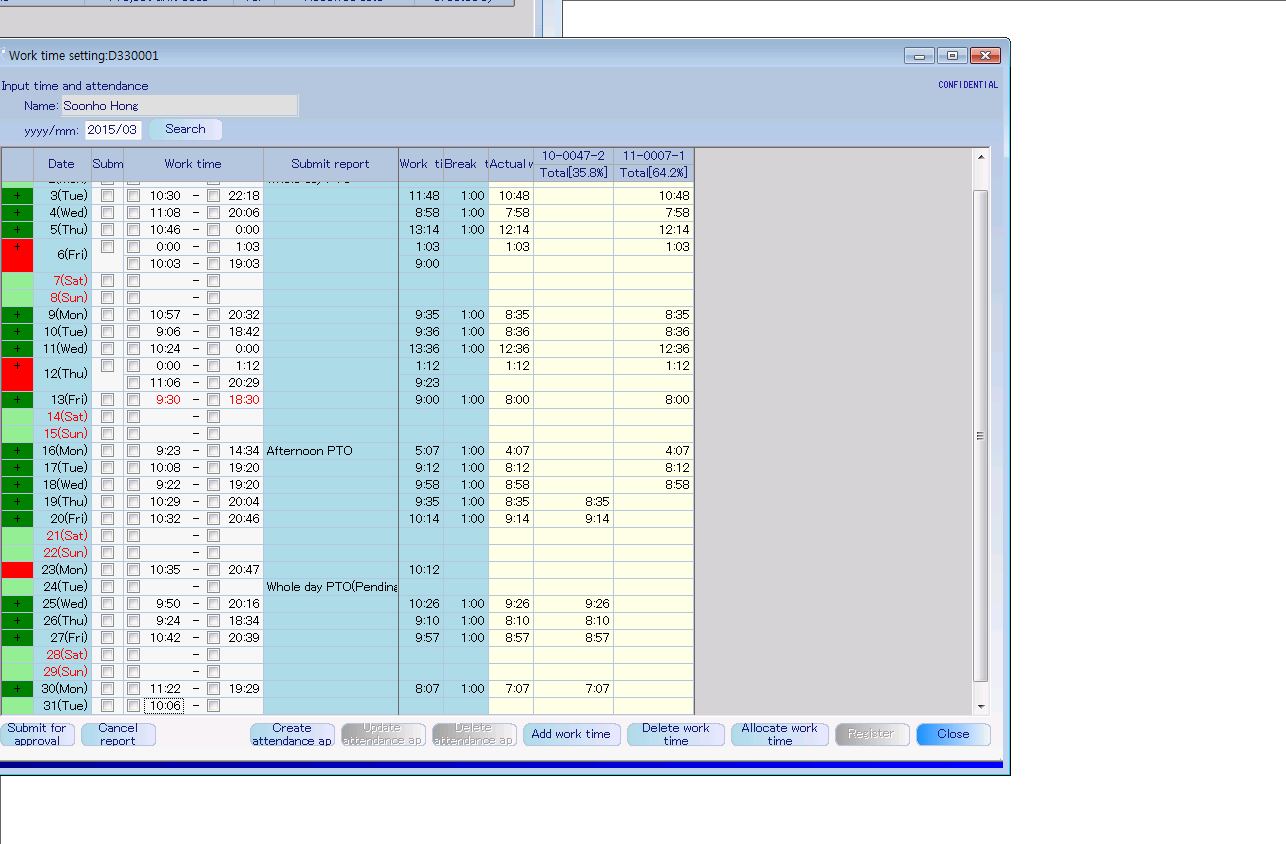Click the green plus cell for 10(Tue)
The image size is (1286, 844).
[x=17, y=331]
